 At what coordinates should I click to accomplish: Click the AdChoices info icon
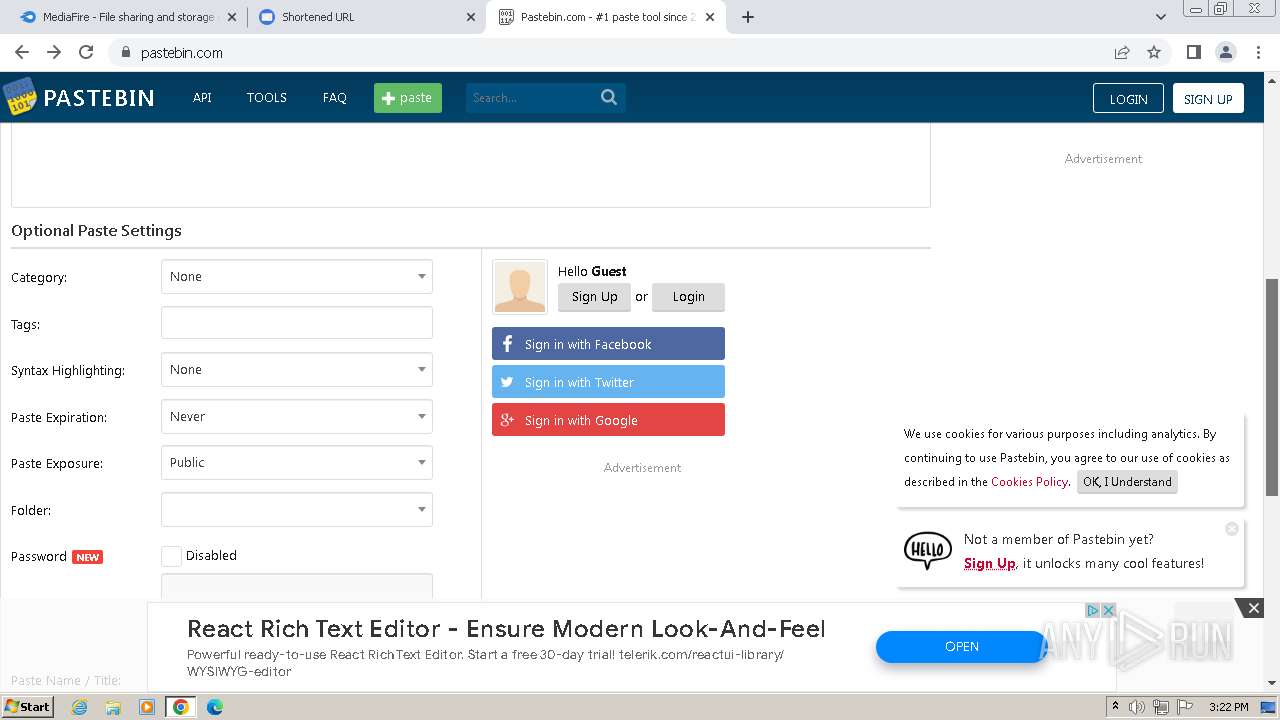point(1093,610)
